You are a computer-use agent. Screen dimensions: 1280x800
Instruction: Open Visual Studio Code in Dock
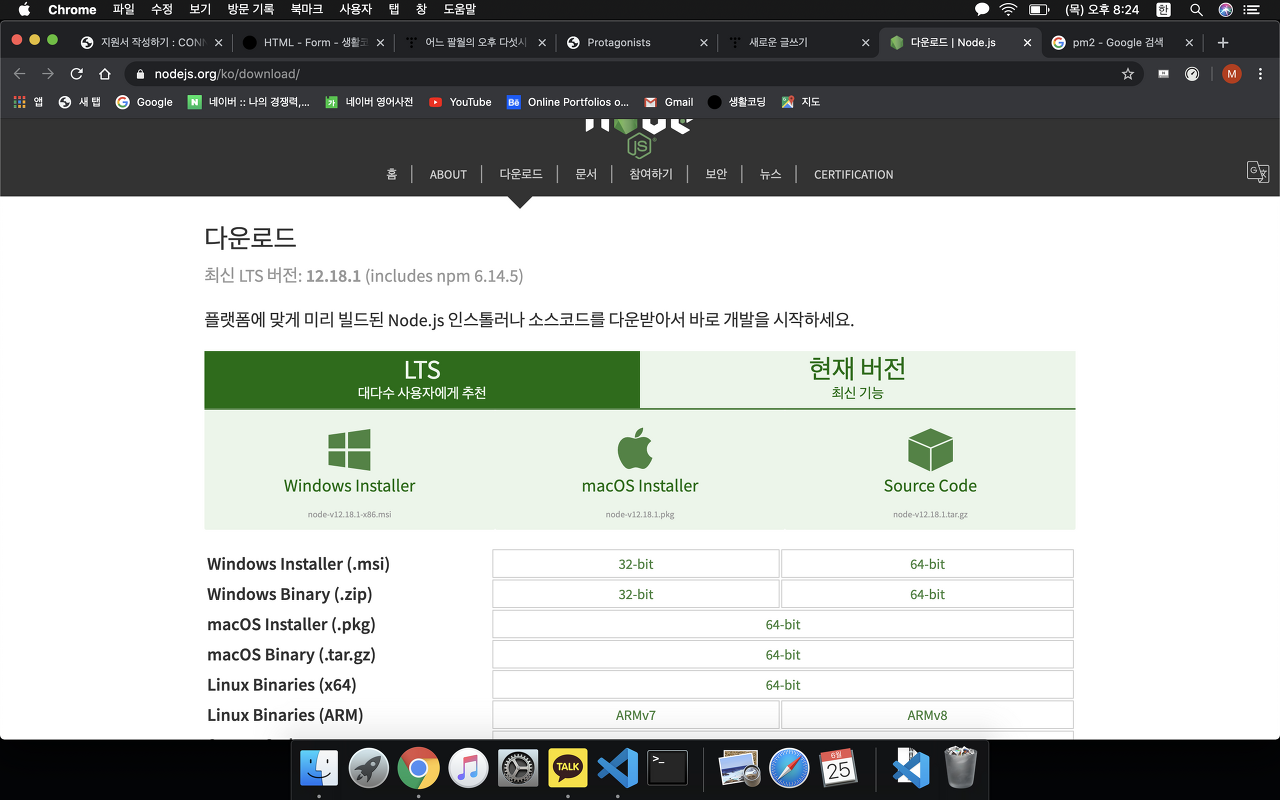[x=617, y=768]
